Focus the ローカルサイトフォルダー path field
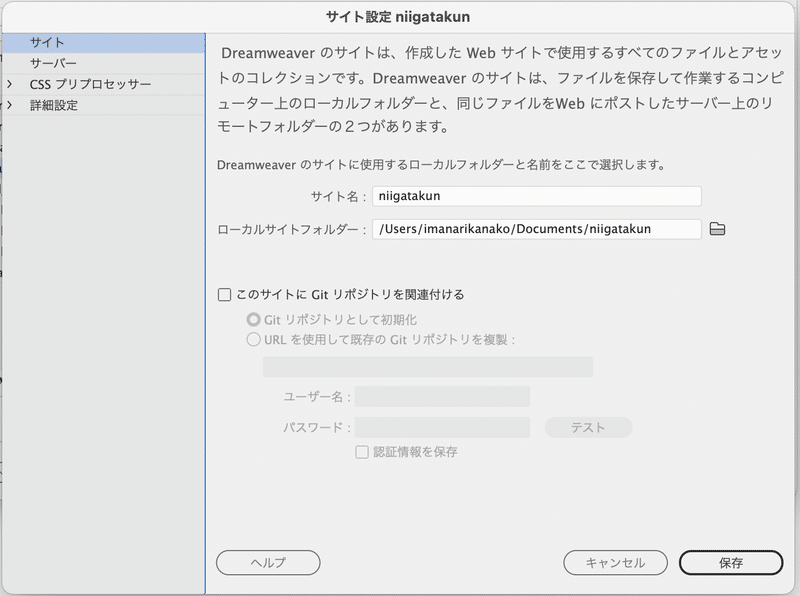The height and width of the screenshot is (596, 800). click(537, 229)
